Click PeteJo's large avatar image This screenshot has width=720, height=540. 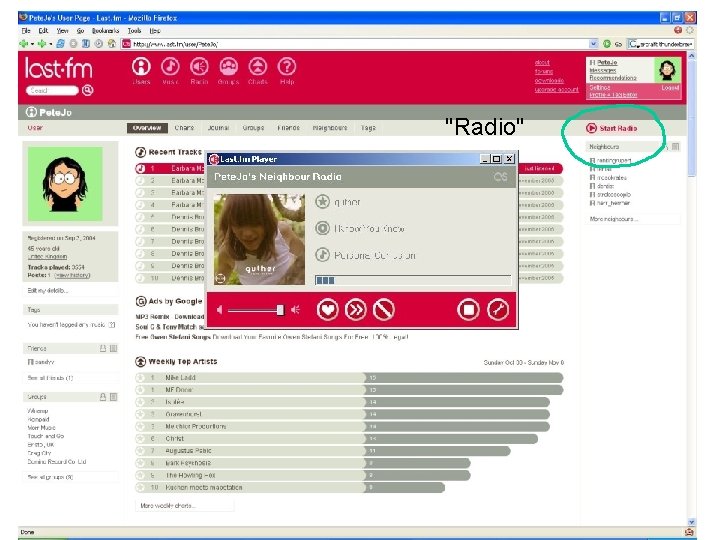(65, 184)
